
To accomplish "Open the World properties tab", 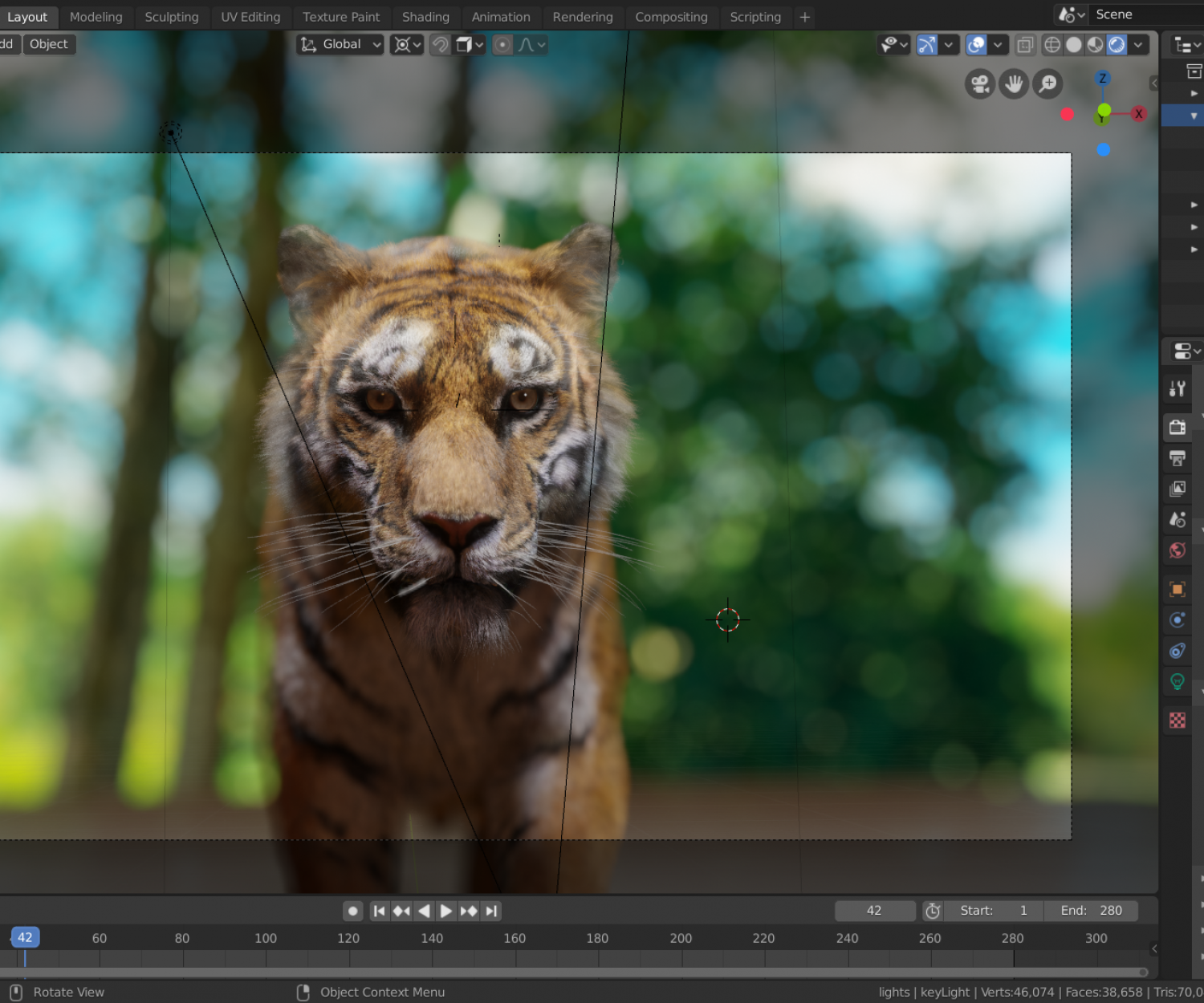I will pos(1178,550).
